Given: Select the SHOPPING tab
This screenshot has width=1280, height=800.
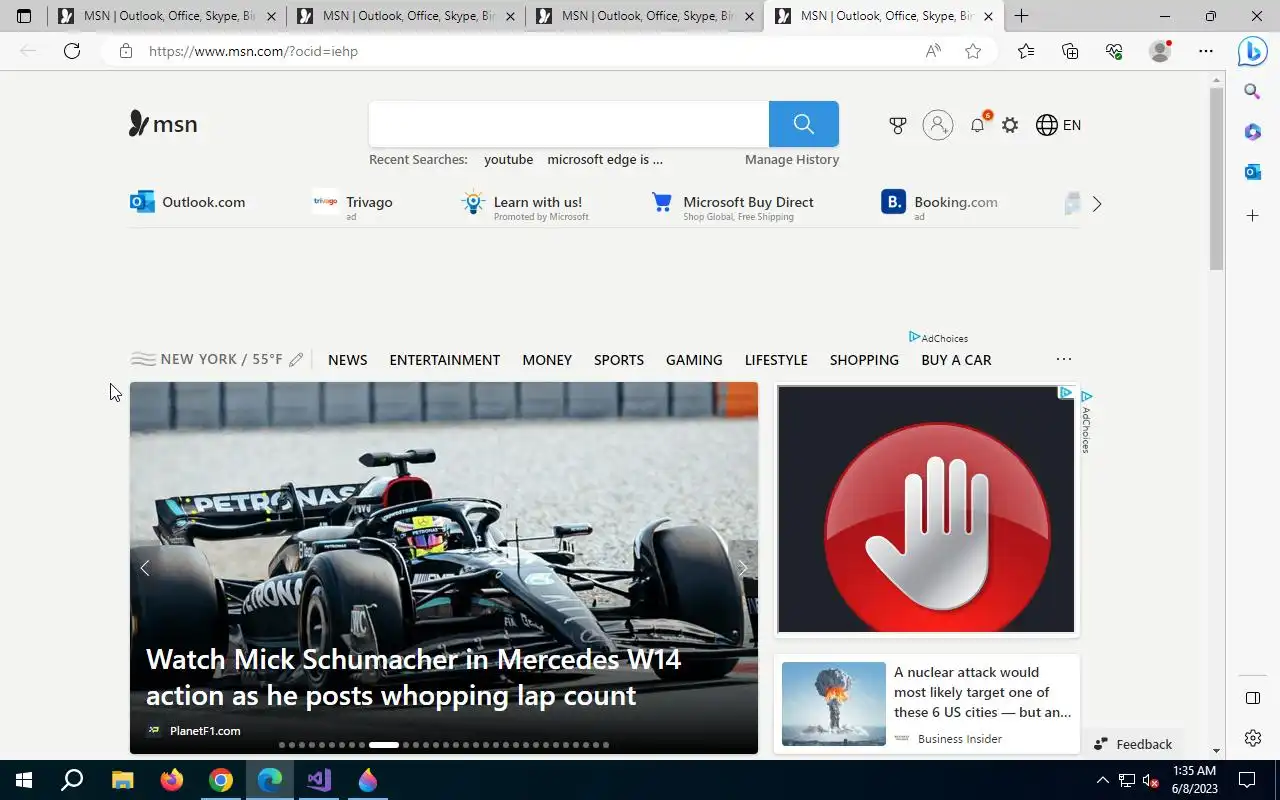Looking at the screenshot, I should (x=864, y=360).
